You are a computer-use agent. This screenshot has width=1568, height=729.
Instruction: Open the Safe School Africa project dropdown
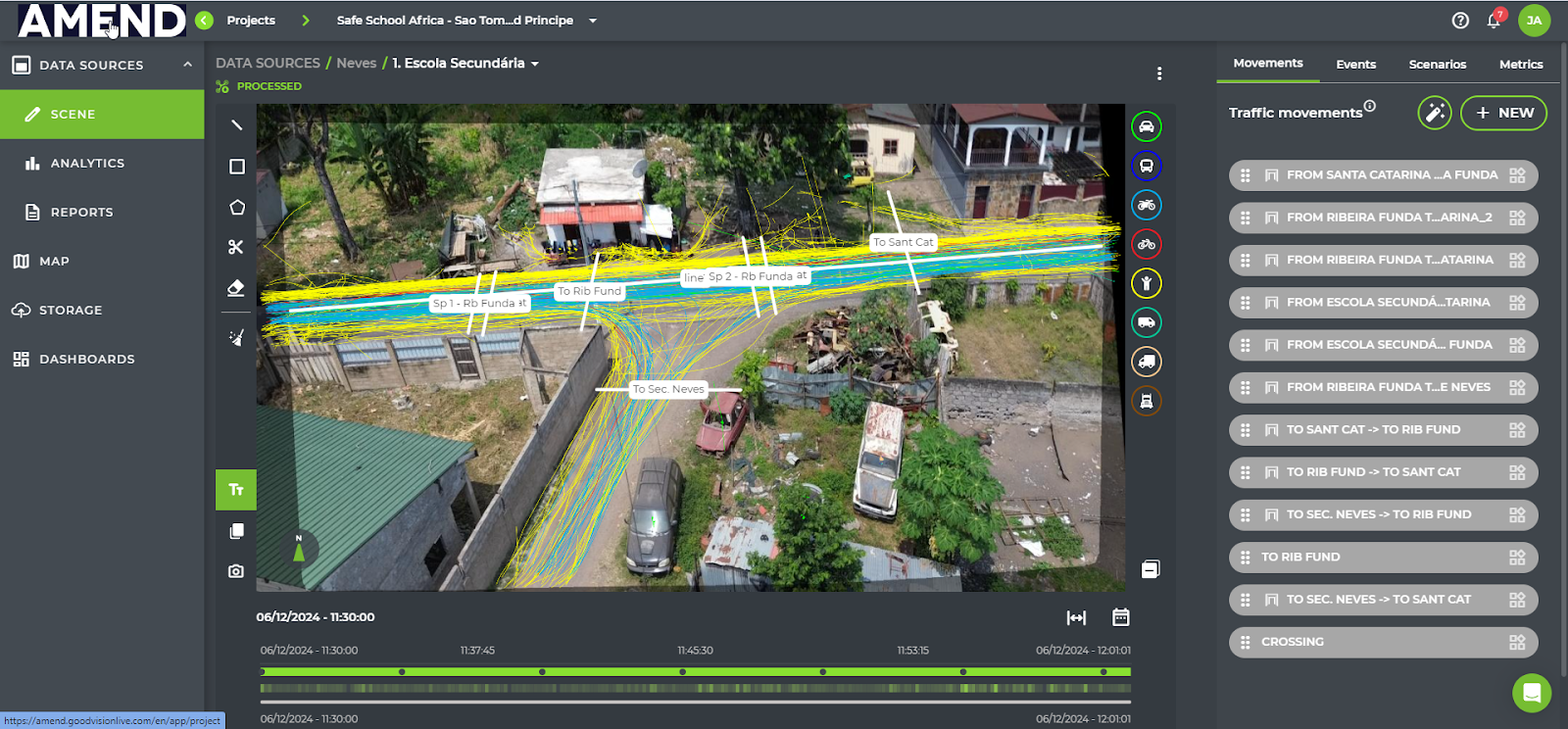coord(466,20)
